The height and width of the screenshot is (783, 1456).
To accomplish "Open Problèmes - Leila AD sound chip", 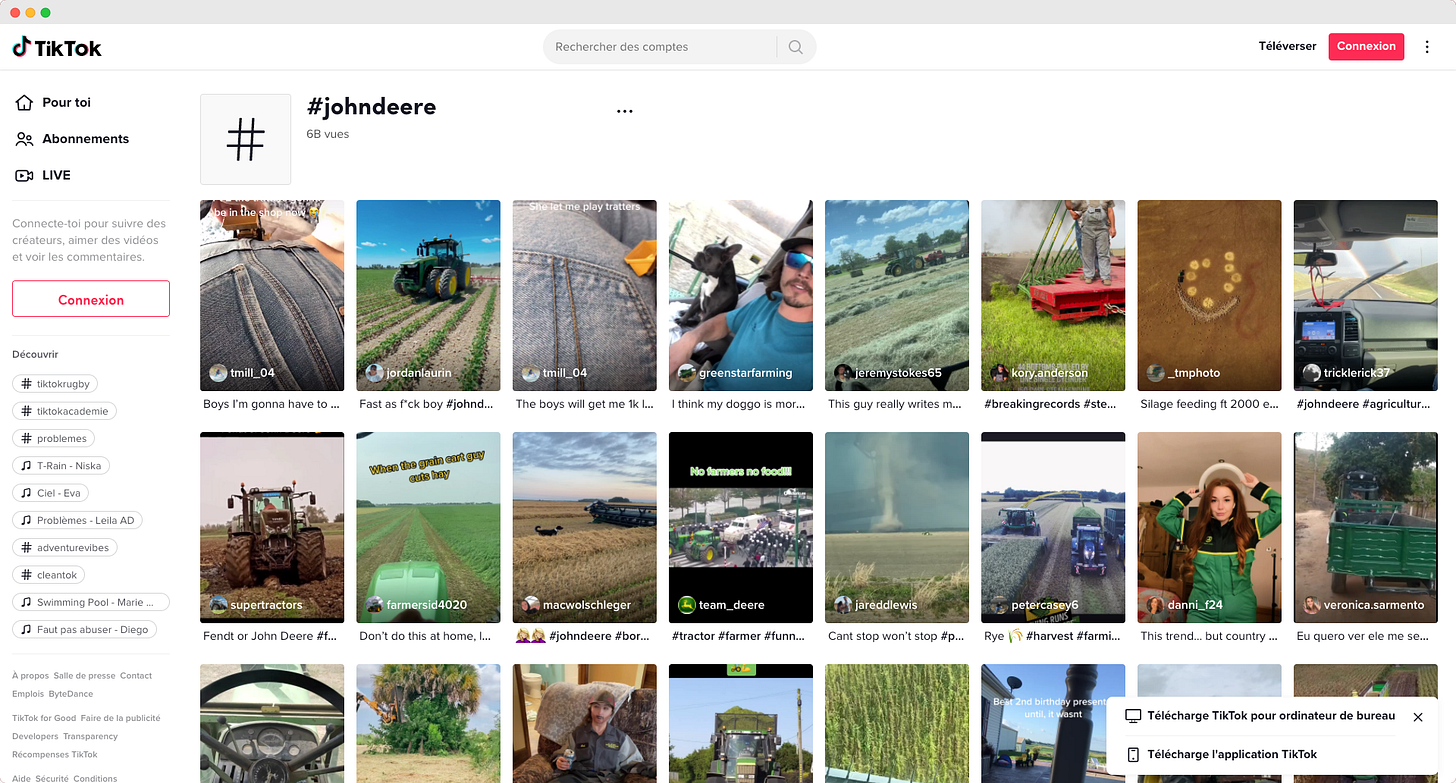I will tap(78, 520).
